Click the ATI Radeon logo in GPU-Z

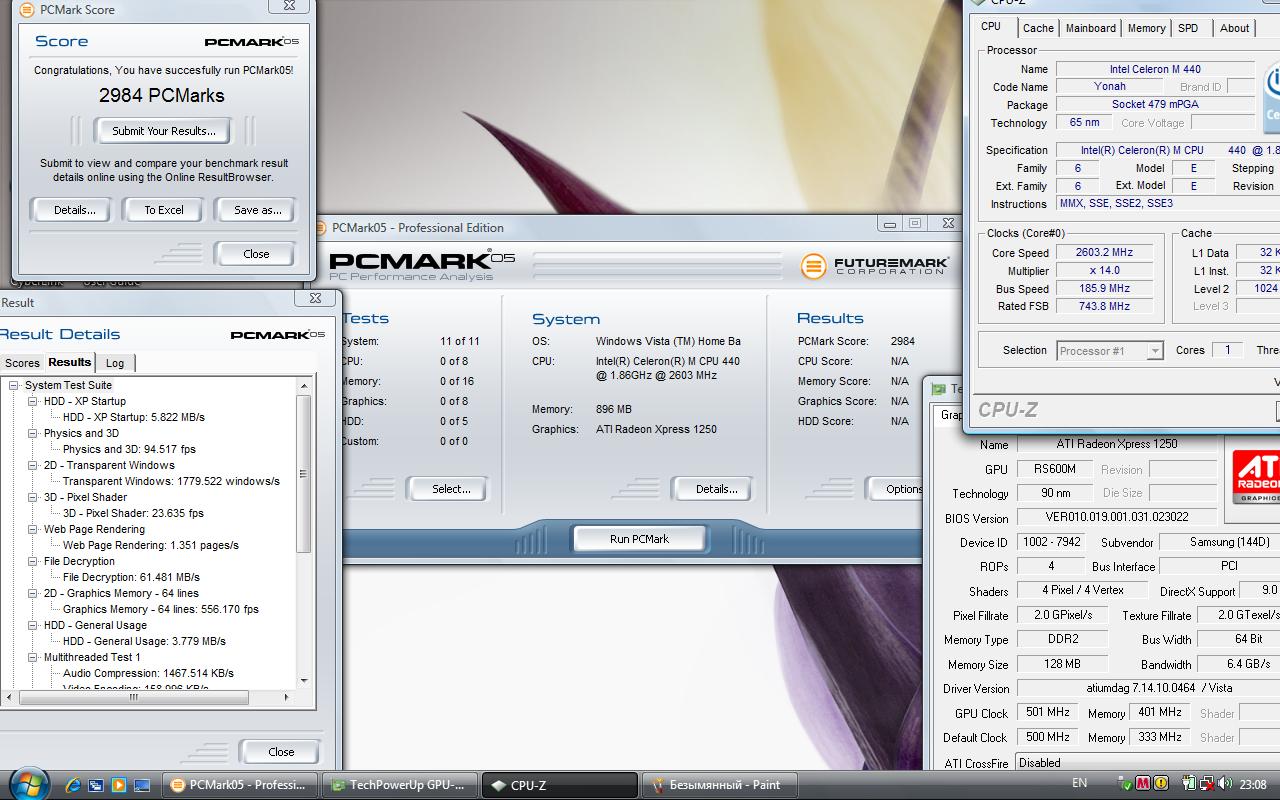click(1256, 477)
